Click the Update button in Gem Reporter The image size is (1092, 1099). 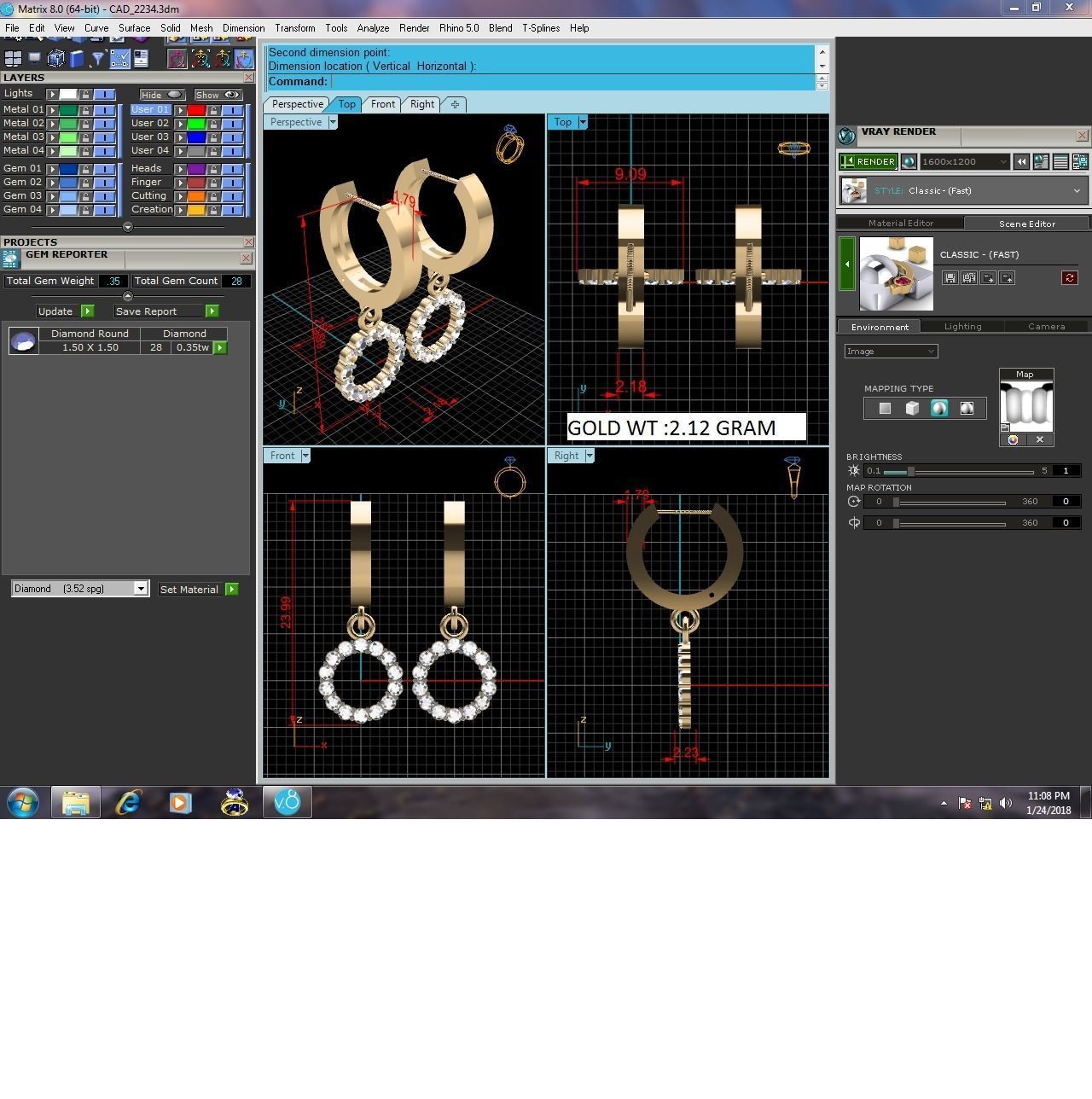click(65, 311)
